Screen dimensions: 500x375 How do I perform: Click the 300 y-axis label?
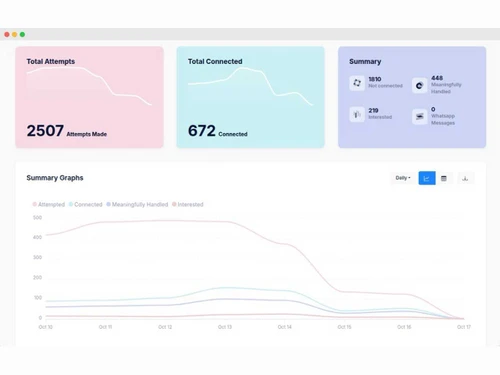(x=37, y=257)
